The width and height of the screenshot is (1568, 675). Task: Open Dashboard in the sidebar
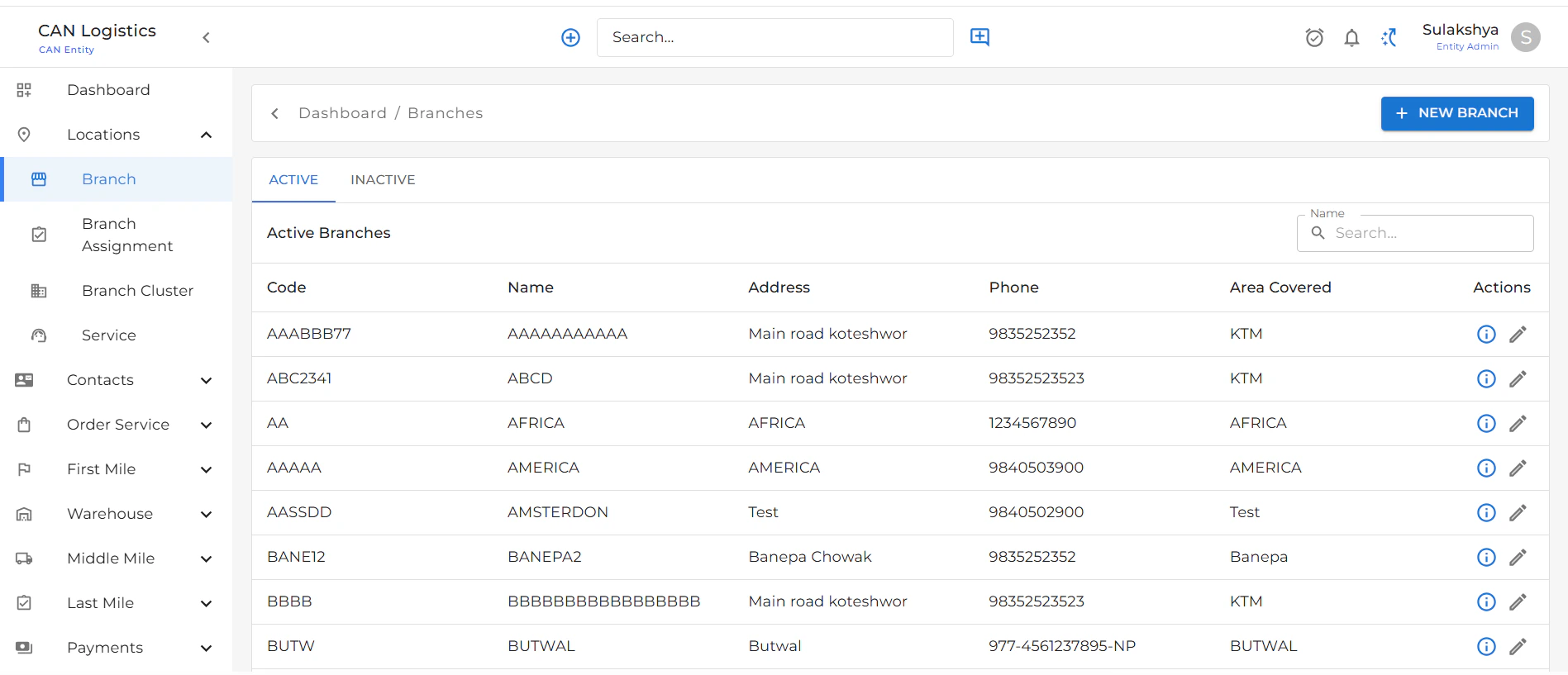pos(116,90)
